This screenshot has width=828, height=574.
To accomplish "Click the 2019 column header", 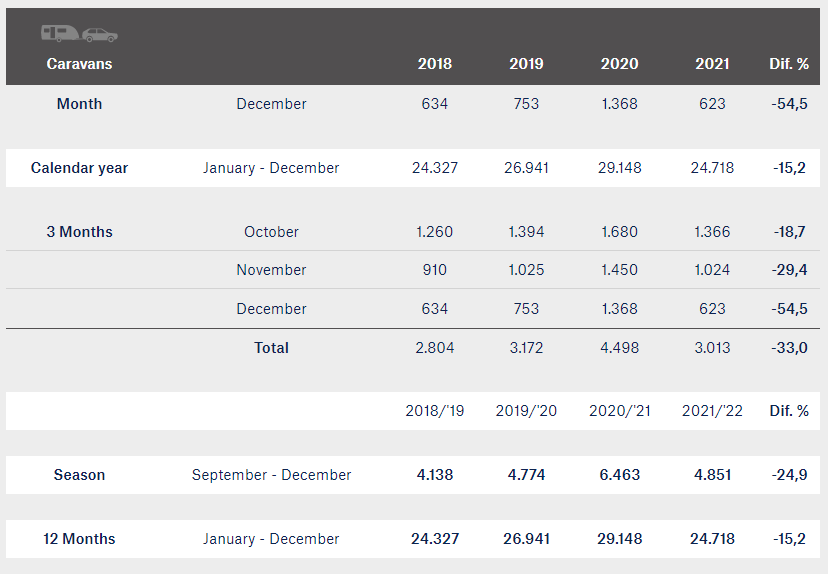I will point(526,64).
